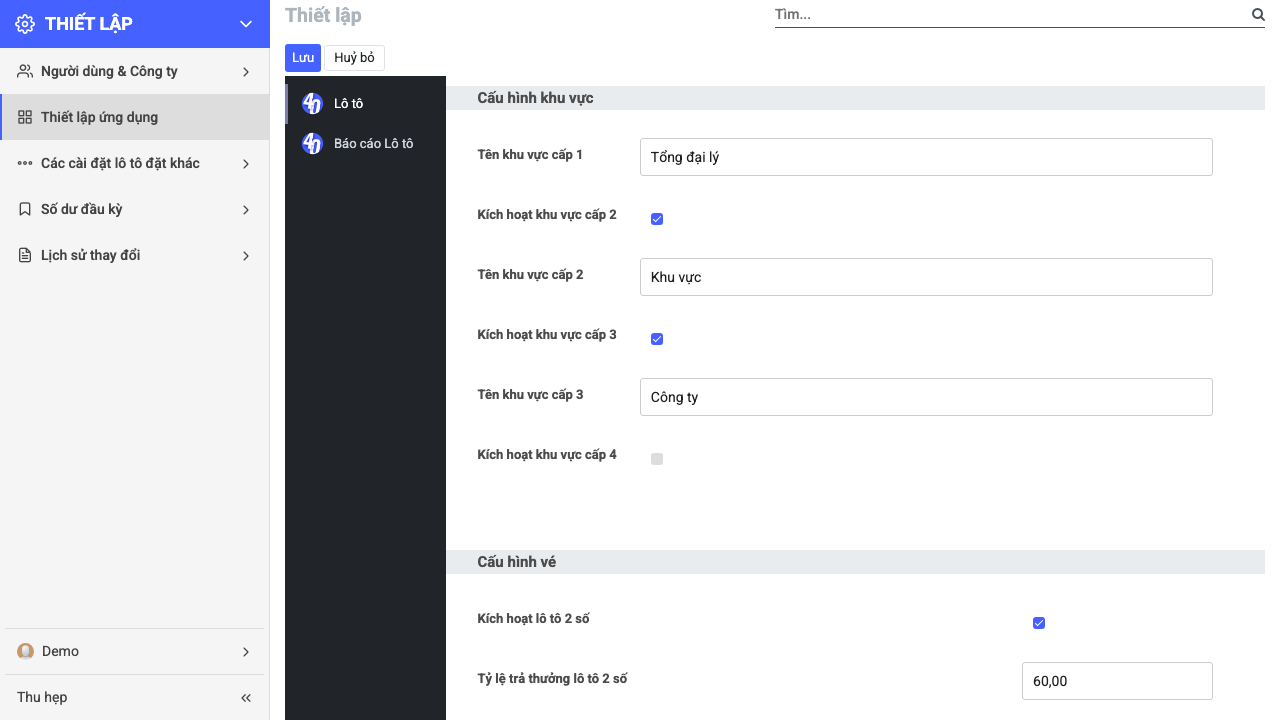Click the Demo user avatar

coord(25,651)
